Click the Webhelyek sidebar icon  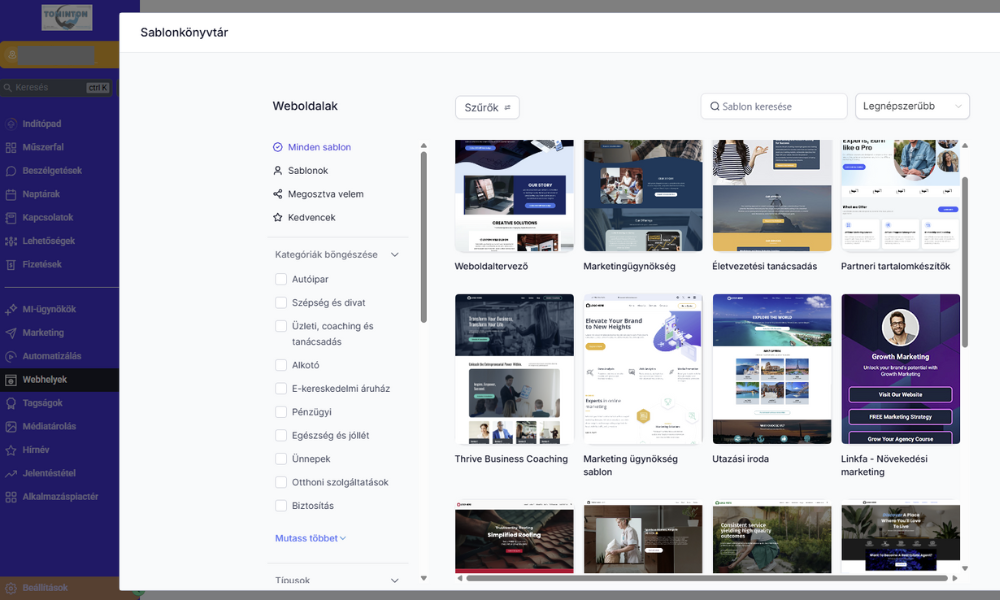click(11, 380)
